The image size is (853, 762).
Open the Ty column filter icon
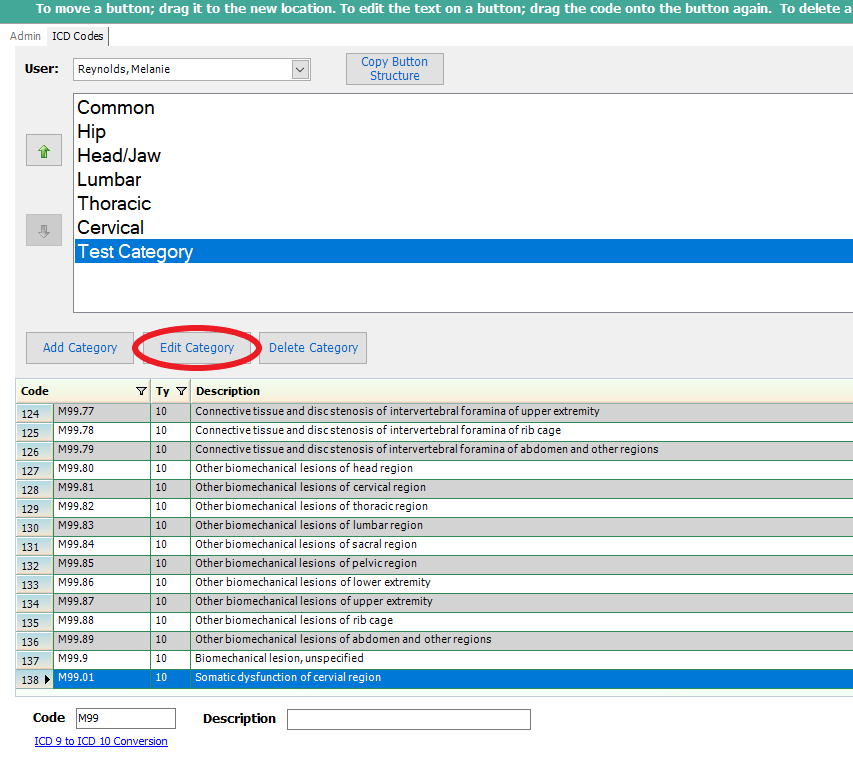(x=181, y=391)
